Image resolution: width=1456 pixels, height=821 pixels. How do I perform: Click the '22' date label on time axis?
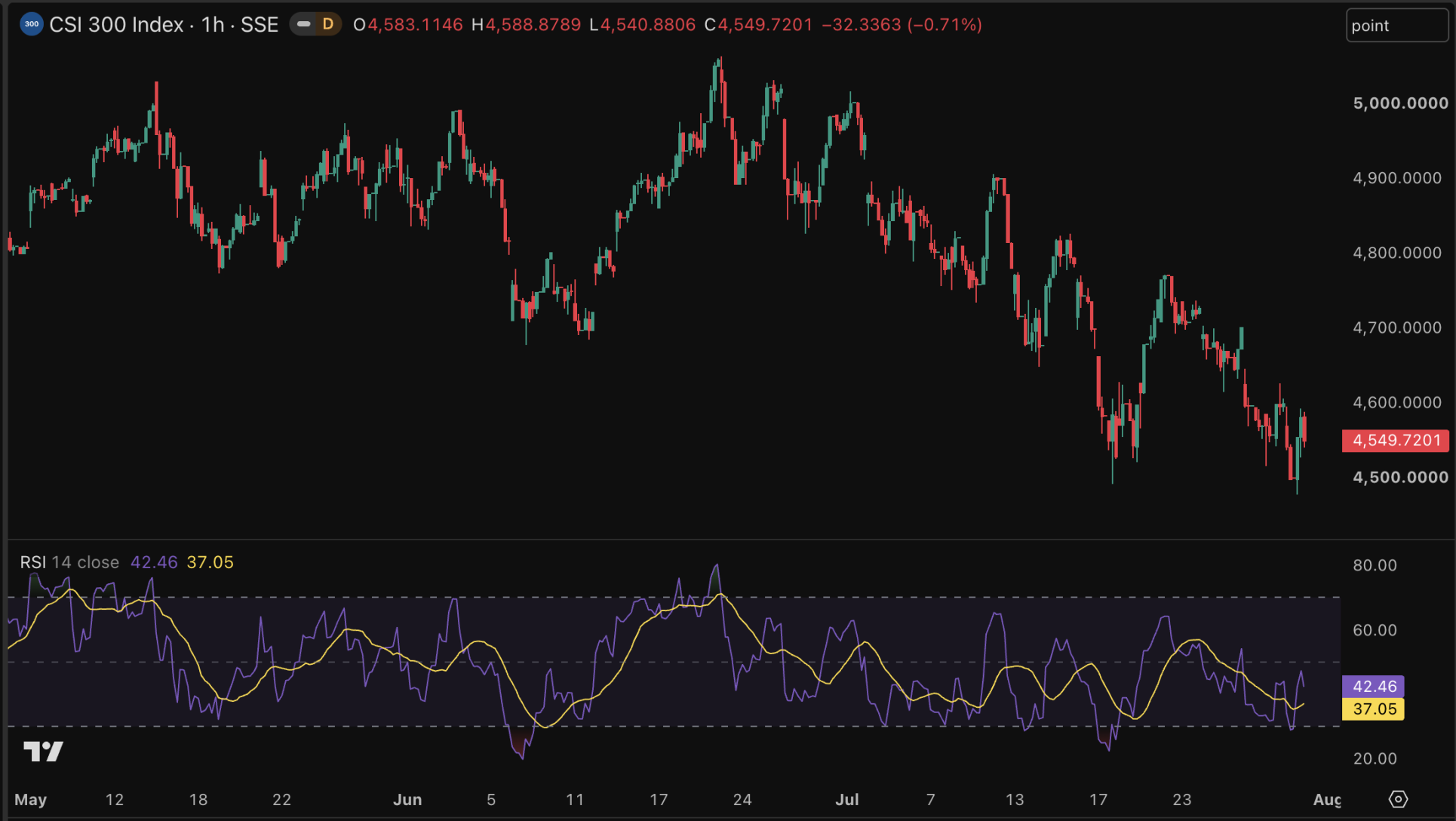point(282,800)
